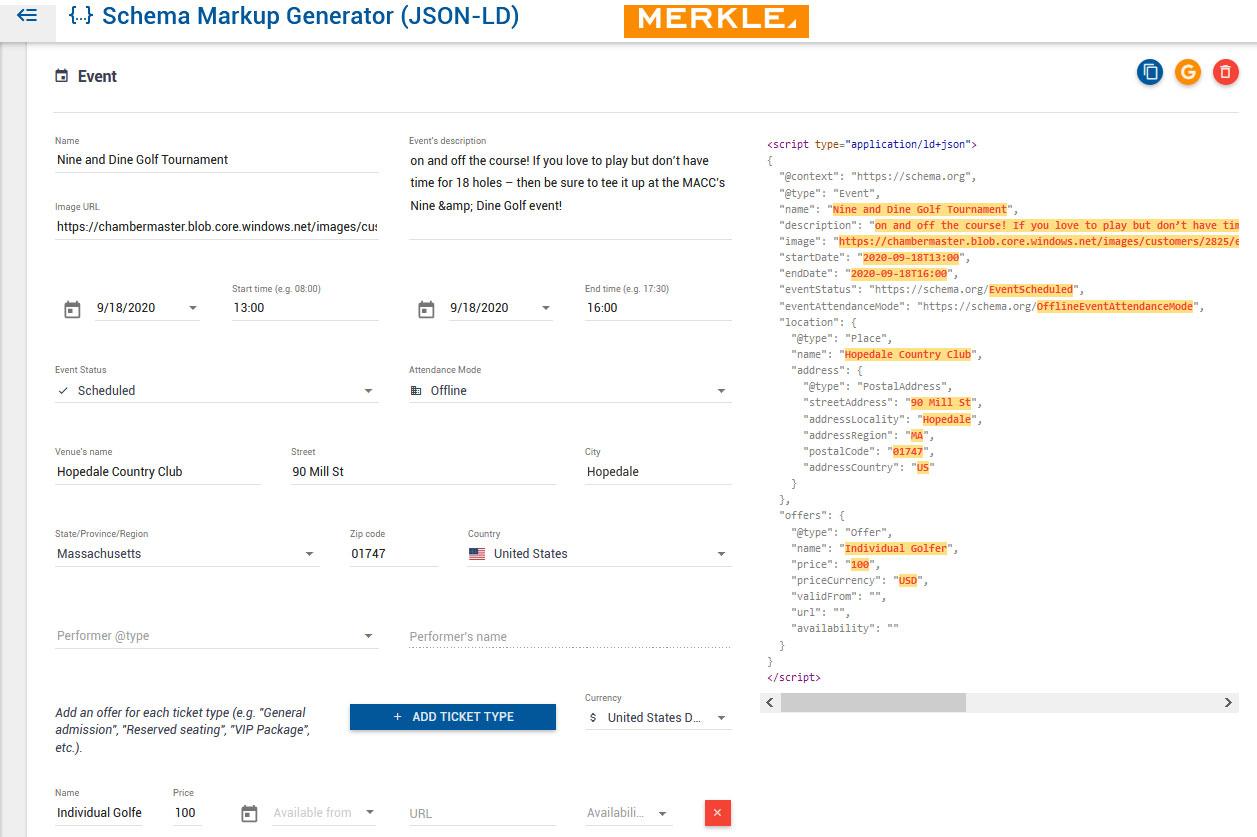The height and width of the screenshot is (837, 1257).
Task: Click the back arrow menu icon
Action: (27, 15)
